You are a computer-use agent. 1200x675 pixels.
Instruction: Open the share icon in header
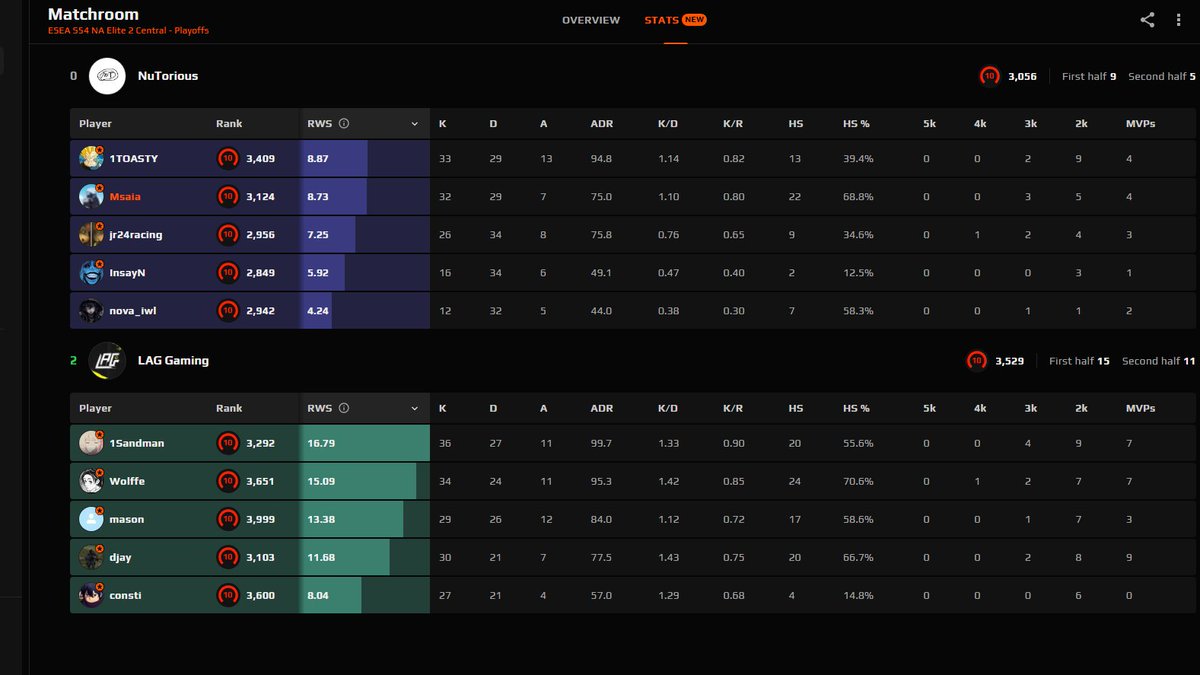1147,20
